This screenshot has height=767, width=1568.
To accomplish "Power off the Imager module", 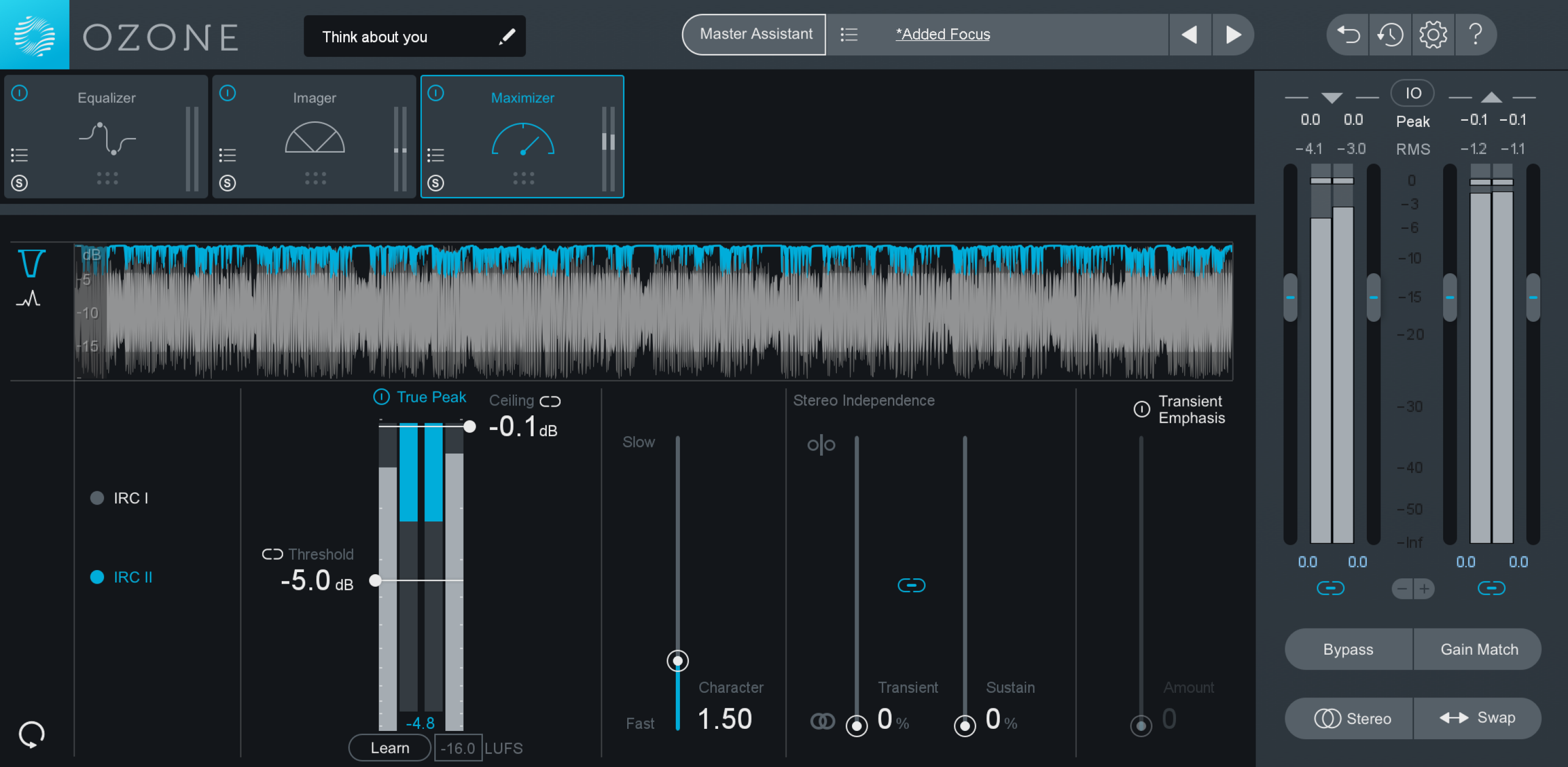I will tap(228, 93).
